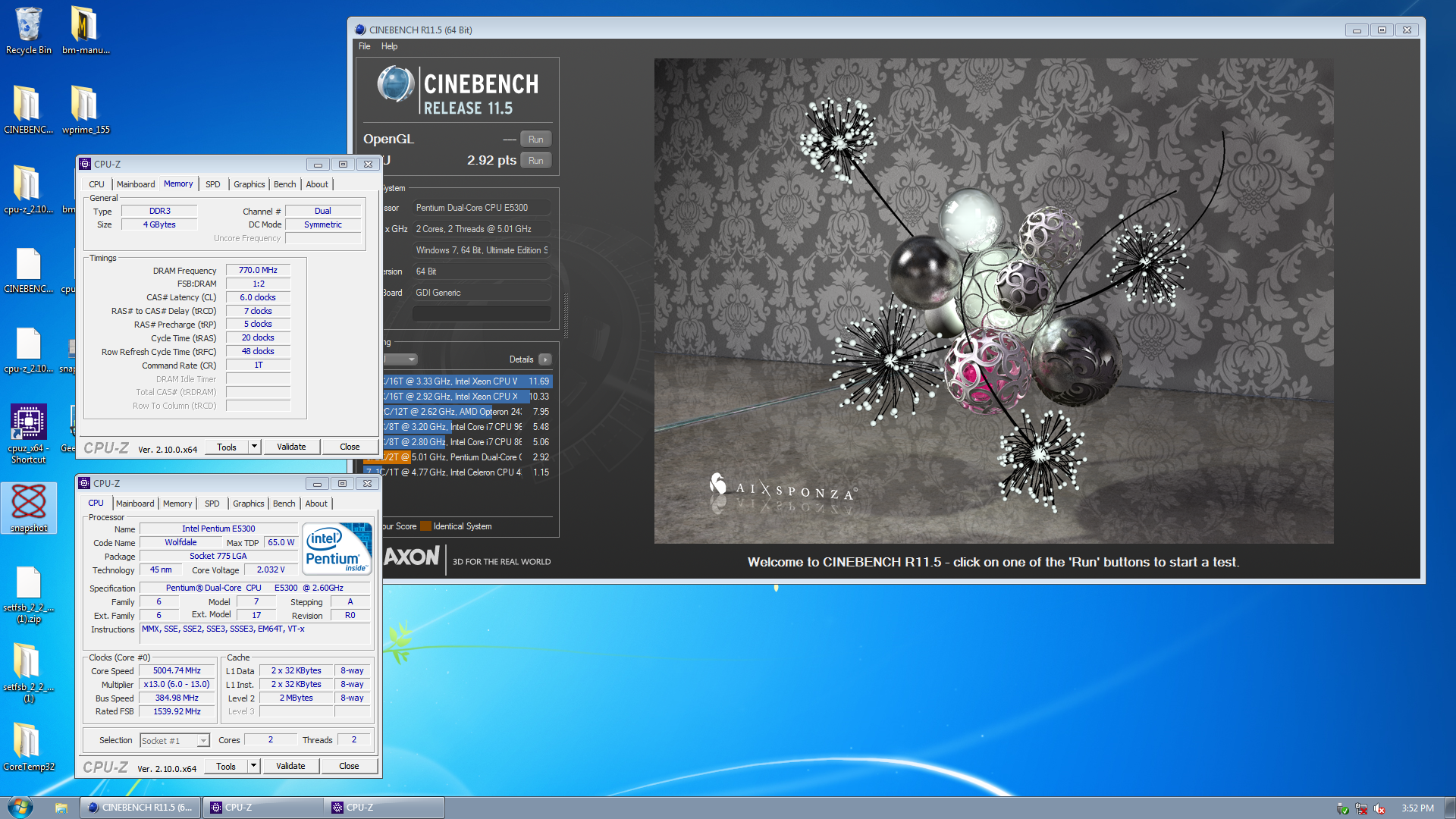Click the Details arrow icon in Cinebench
1456x819 pixels.
545,359
